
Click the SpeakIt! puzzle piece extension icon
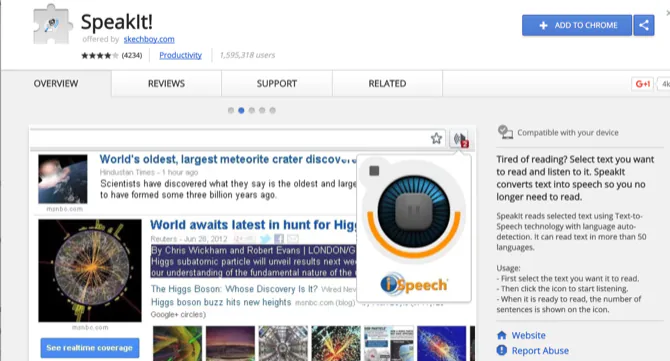53,24
